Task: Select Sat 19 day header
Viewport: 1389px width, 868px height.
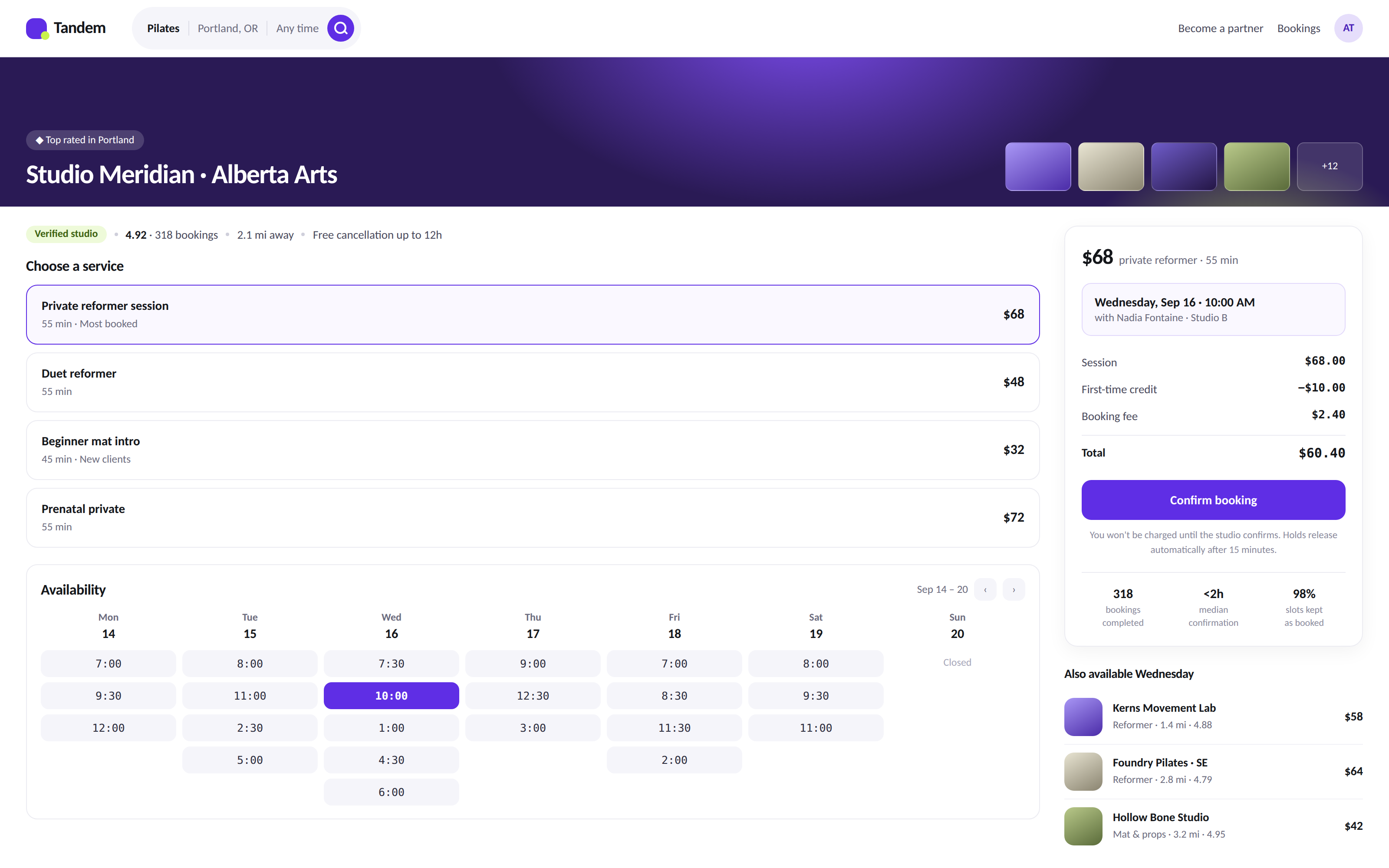Action: pos(816,626)
